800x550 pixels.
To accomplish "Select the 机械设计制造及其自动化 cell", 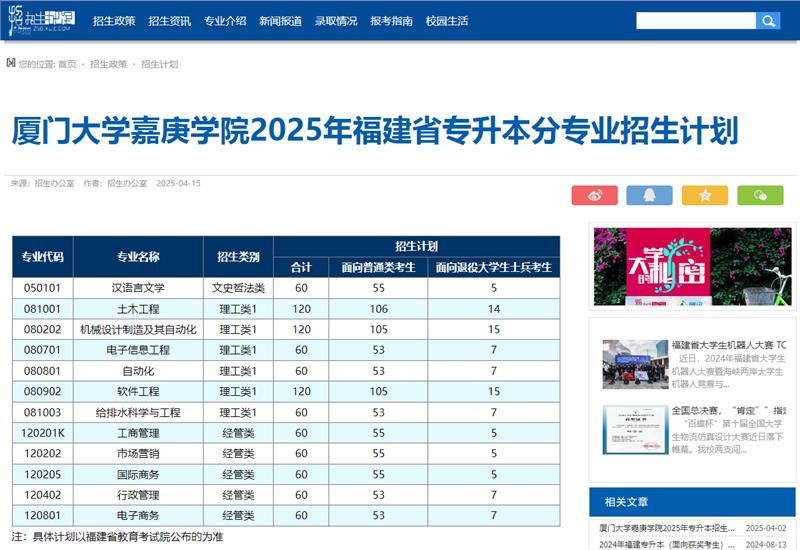I will (x=138, y=330).
